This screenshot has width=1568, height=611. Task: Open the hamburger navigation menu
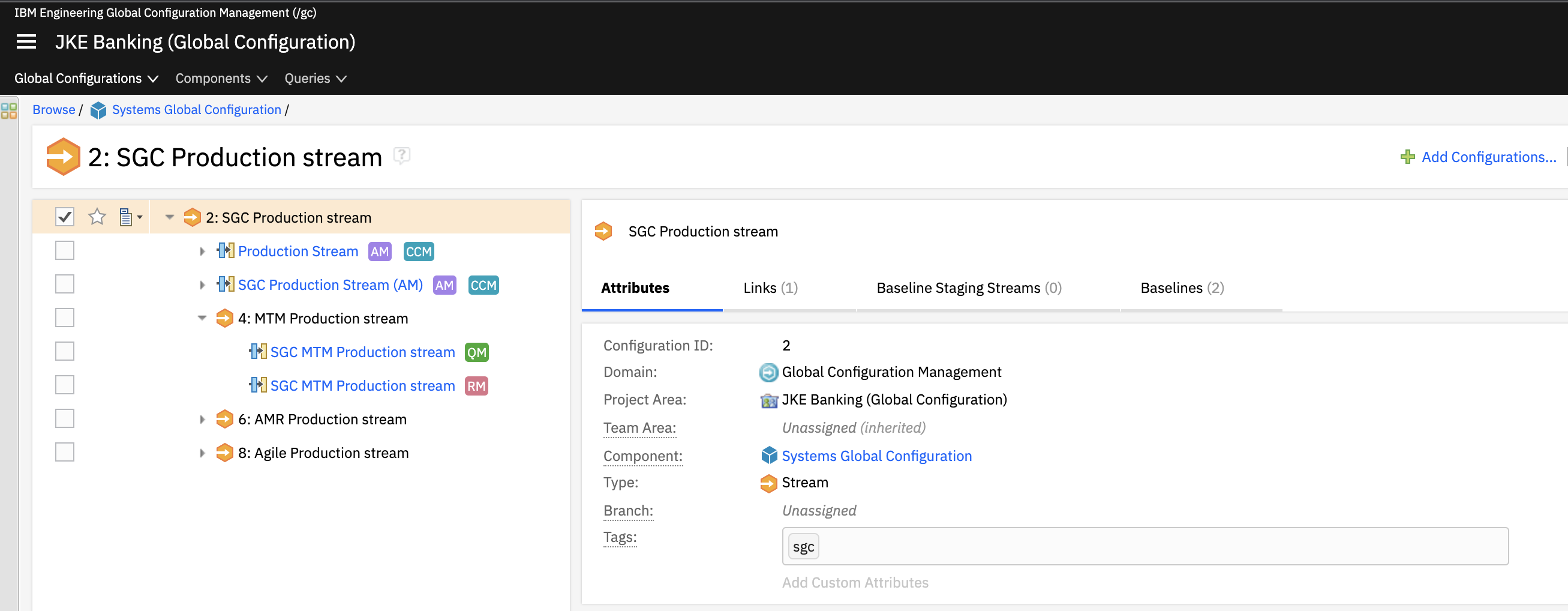tap(26, 41)
